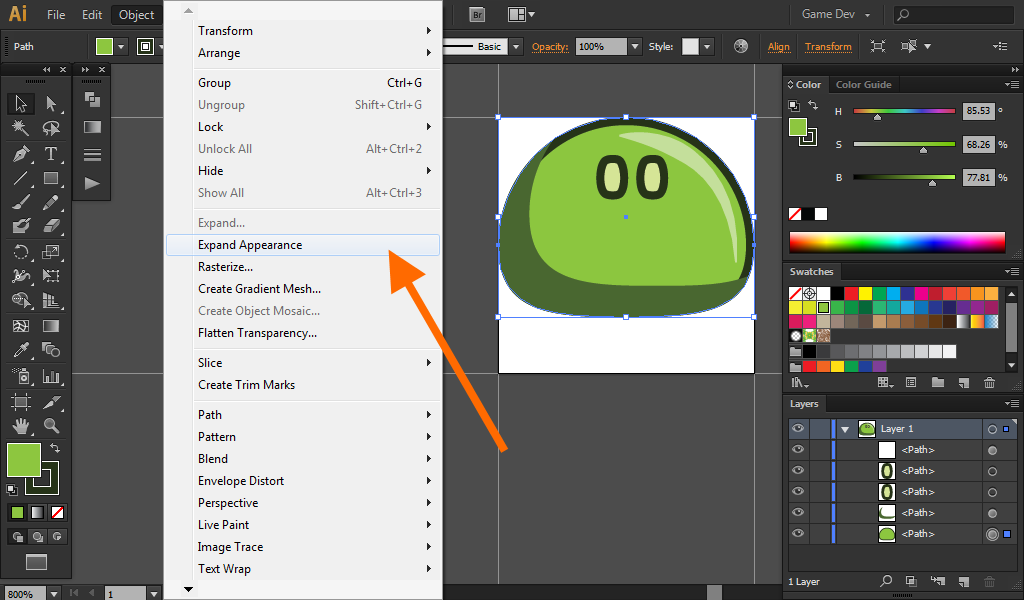Choose the Direct Selection tool
This screenshot has width=1024, height=600.
[51, 104]
